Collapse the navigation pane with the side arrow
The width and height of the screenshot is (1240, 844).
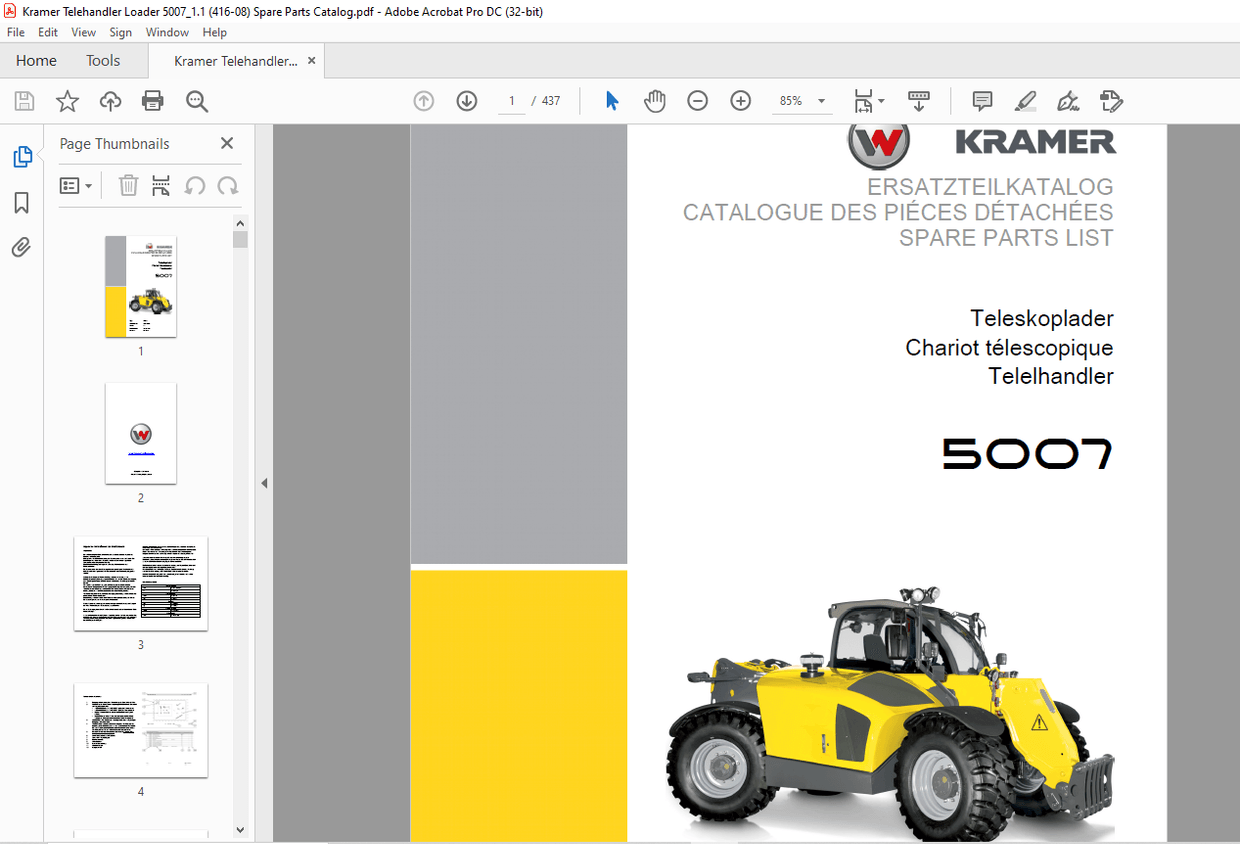point(264,482)
